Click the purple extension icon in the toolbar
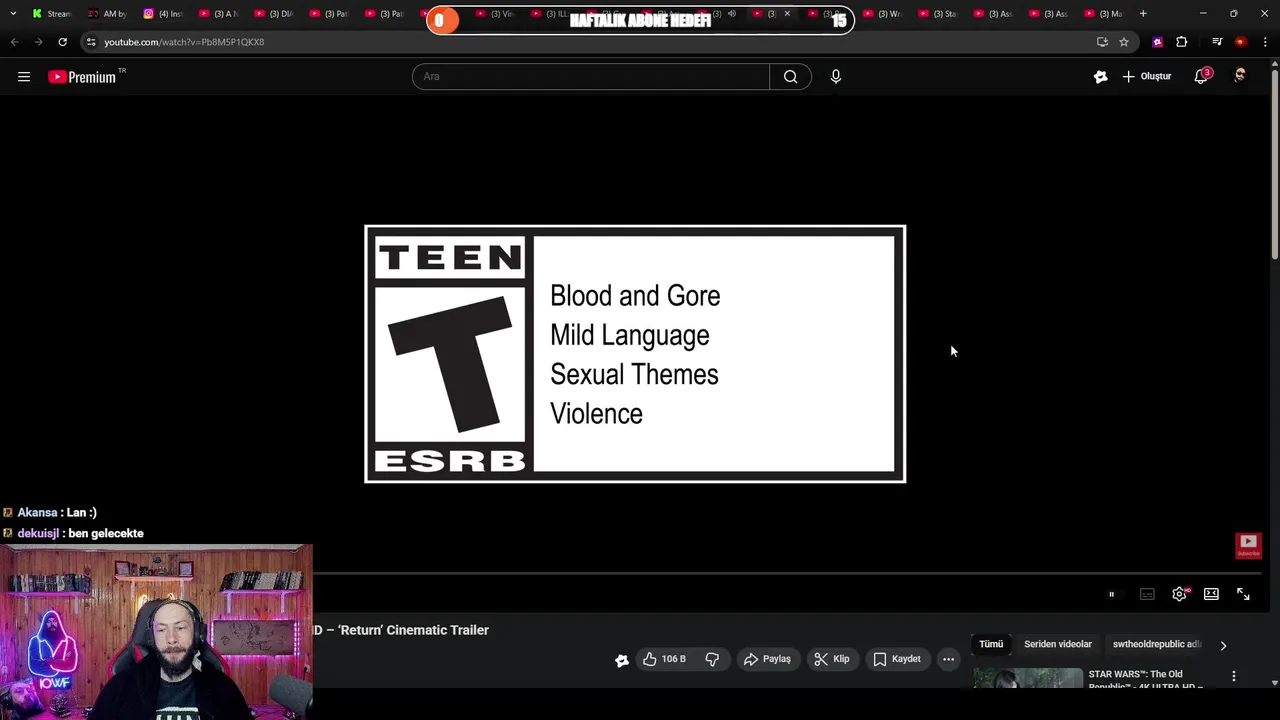This screenshot has width=1280, height=720. (1157, 42)
